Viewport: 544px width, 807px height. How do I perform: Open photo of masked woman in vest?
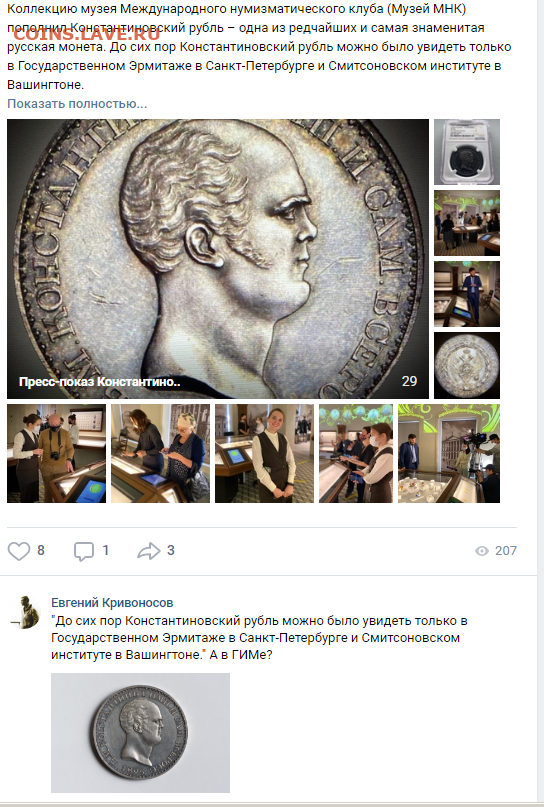point(356,453)
